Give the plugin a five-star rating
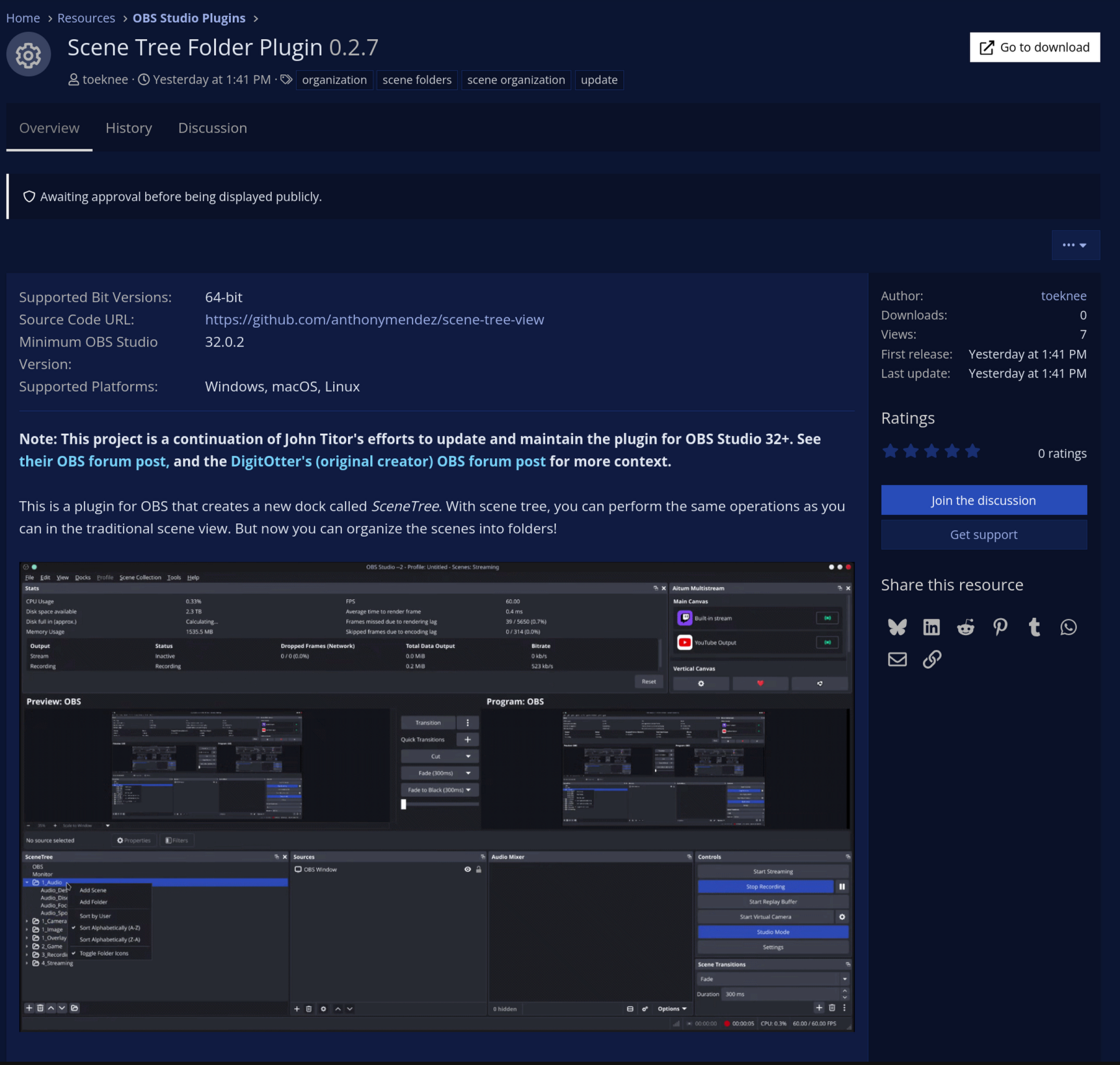1120x1065 pixels. click(x=972, y=452)
